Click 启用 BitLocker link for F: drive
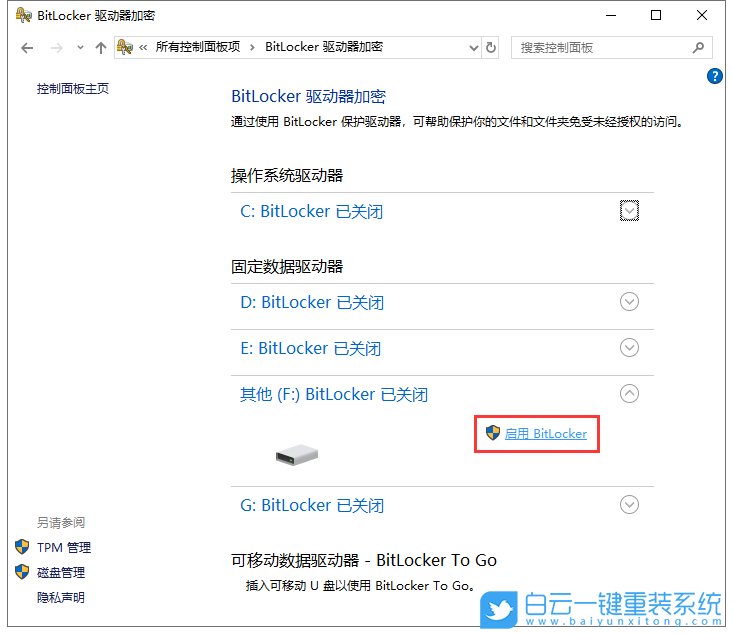Viewport: 733px width, 634px height. (546, 433)
